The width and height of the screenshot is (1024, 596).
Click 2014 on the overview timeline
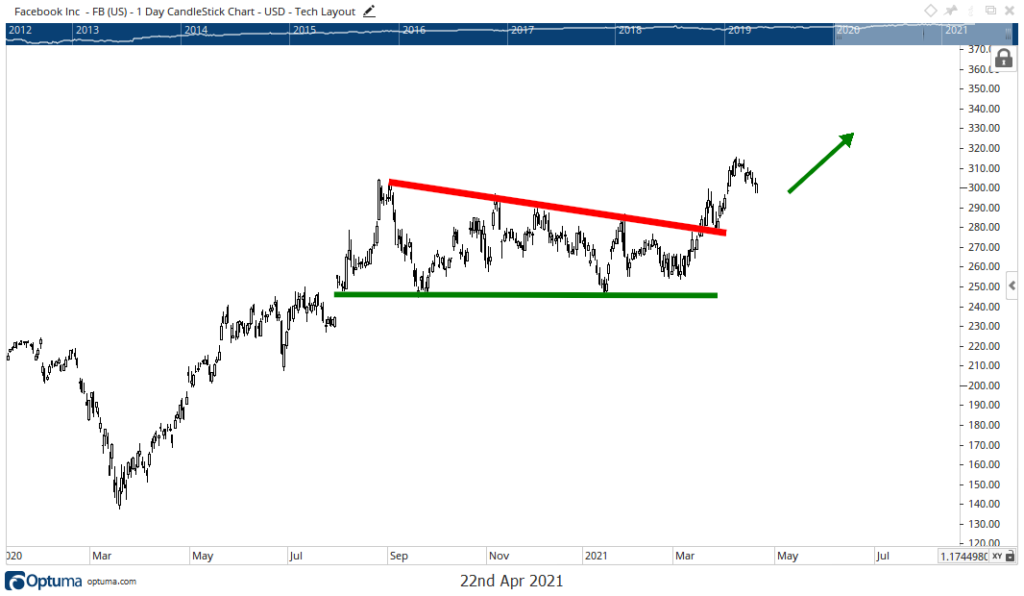click(x=196, y=30)
